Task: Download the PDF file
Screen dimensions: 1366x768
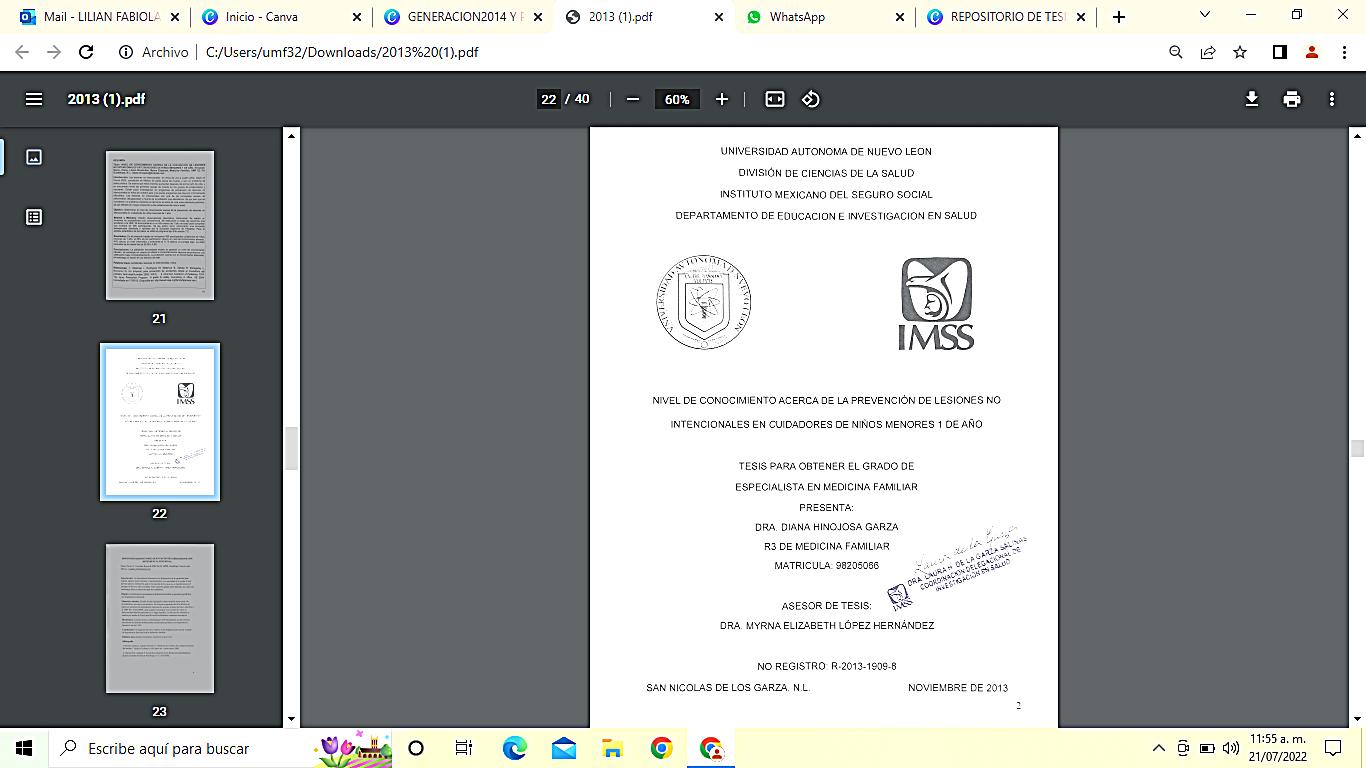Action: [1251, 99]
